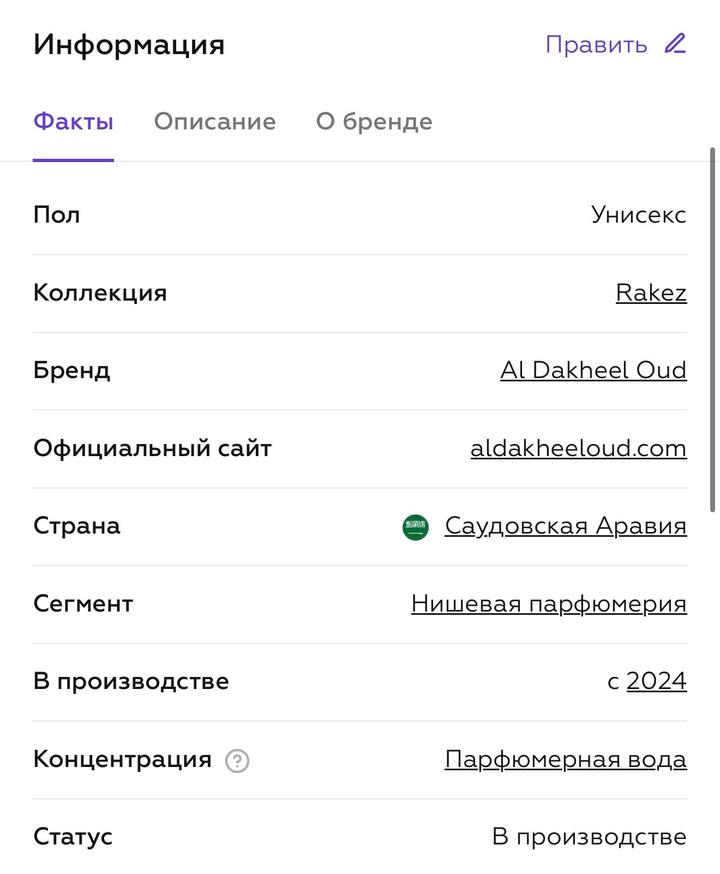Image resolution: width=720 pixels, height=874 pixels.
Task: Click the Унисекс gender value
Action: pyautogui.click(x=638, y=215)
